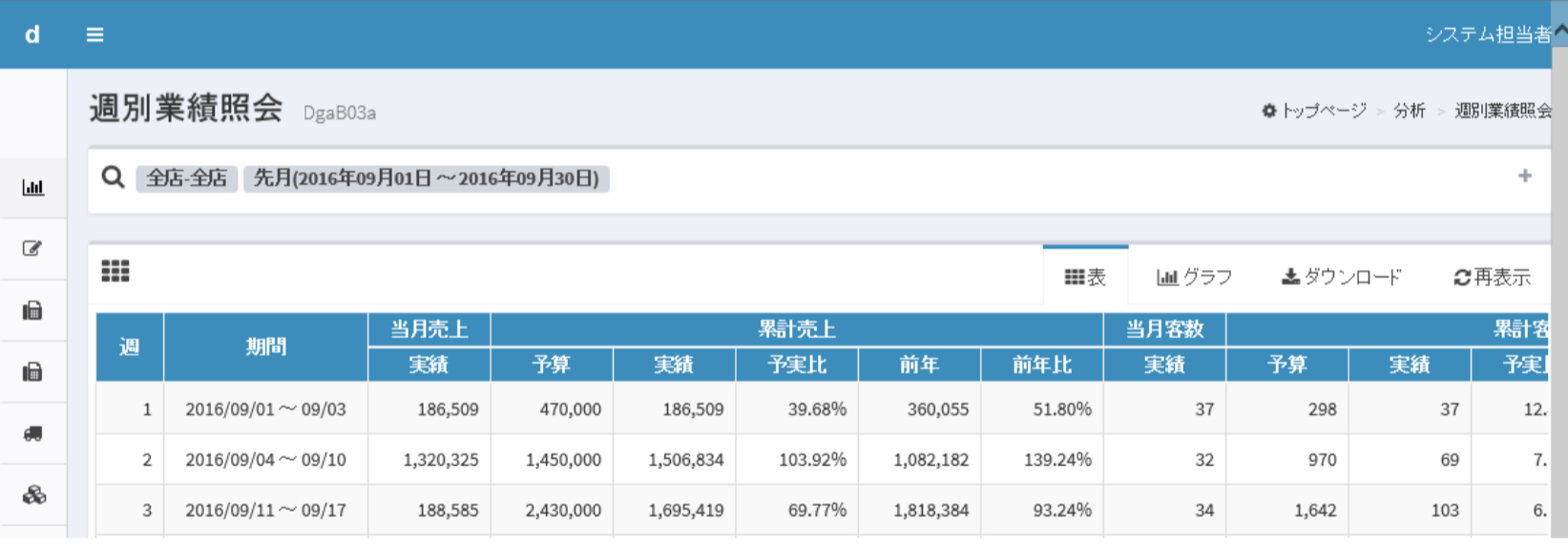Click the ダウンロード button
This screenshot has height=547, width=1568.
pyautogui.click(x=1341, y=277)
